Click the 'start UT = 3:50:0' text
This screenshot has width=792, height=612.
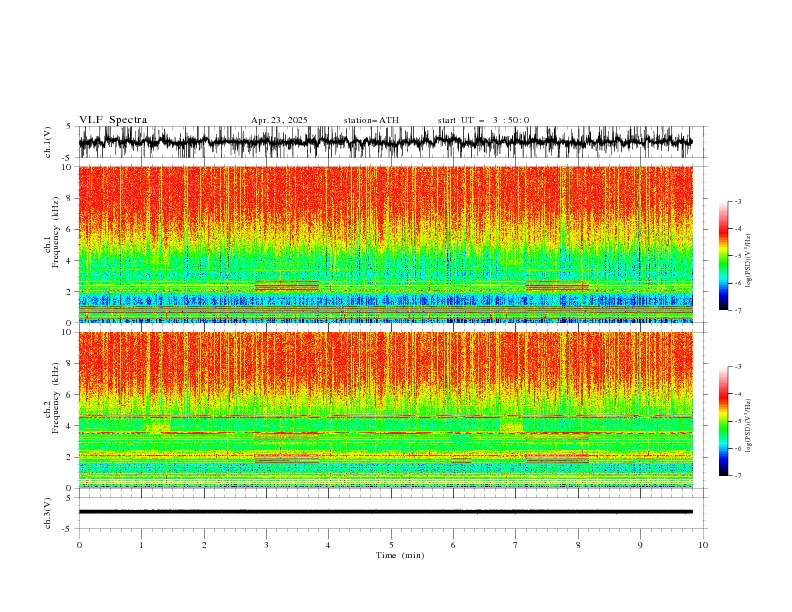[x=483, y=120]
